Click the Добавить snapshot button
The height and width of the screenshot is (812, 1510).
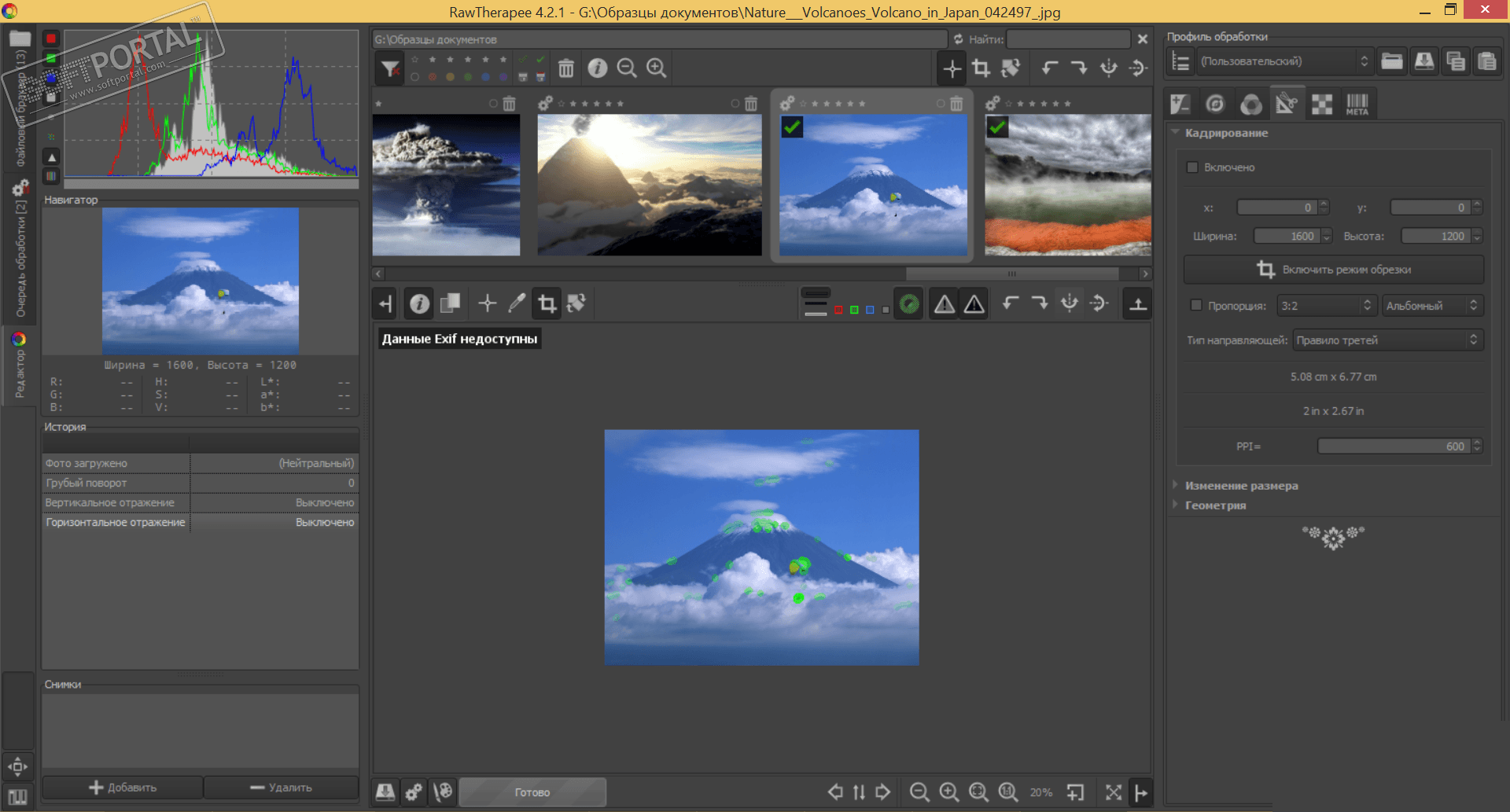[123, 788]
